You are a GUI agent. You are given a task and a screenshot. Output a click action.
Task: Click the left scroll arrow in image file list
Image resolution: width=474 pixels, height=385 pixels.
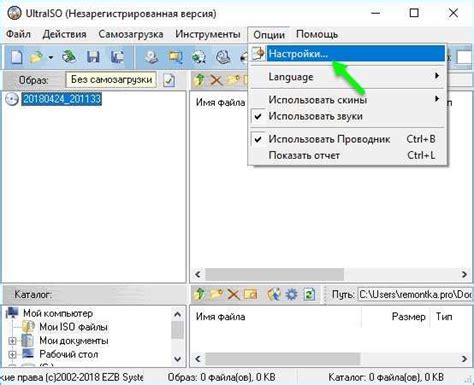coord(198,274)
